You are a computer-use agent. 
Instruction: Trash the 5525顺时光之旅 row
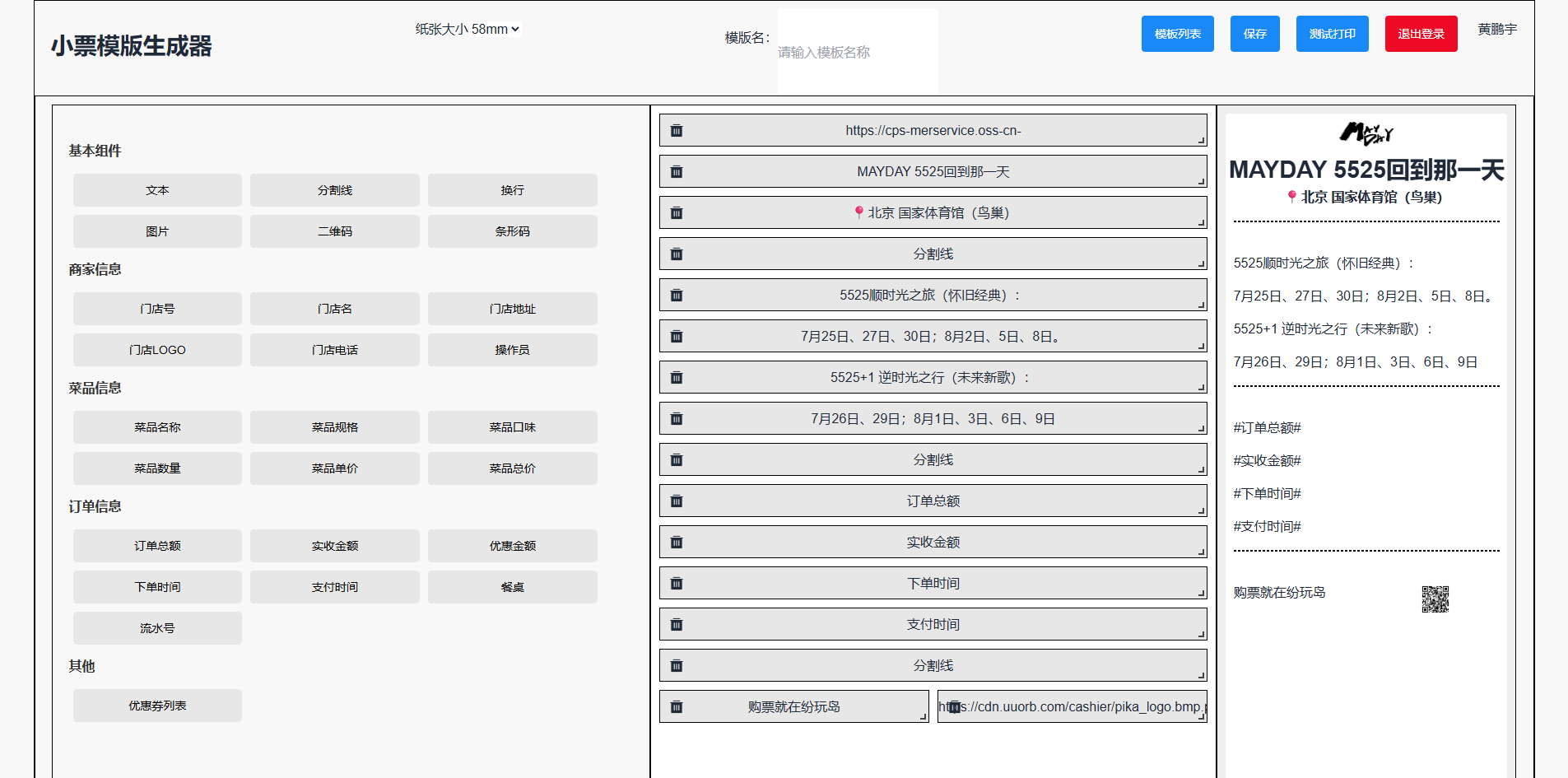tap(677, 296)
